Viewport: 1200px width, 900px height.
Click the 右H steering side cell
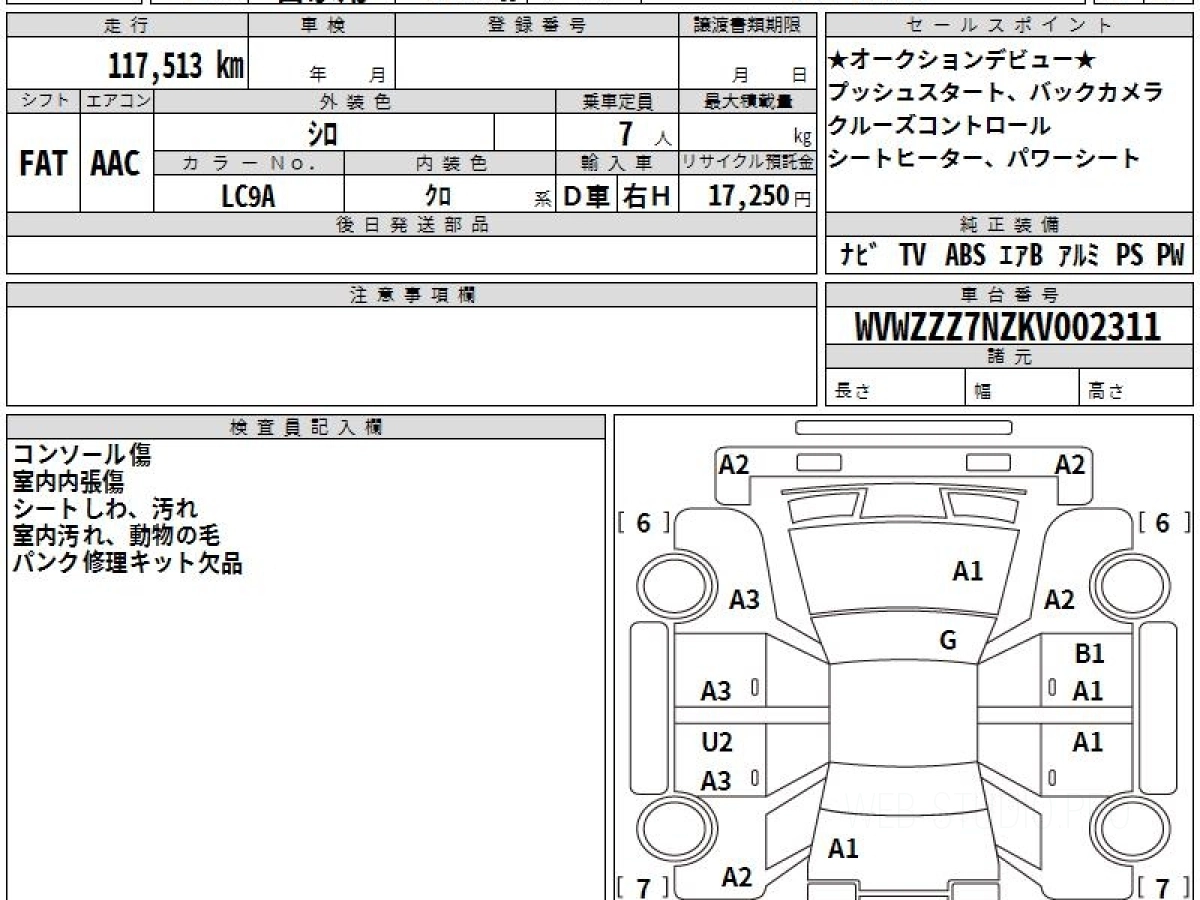646,197
